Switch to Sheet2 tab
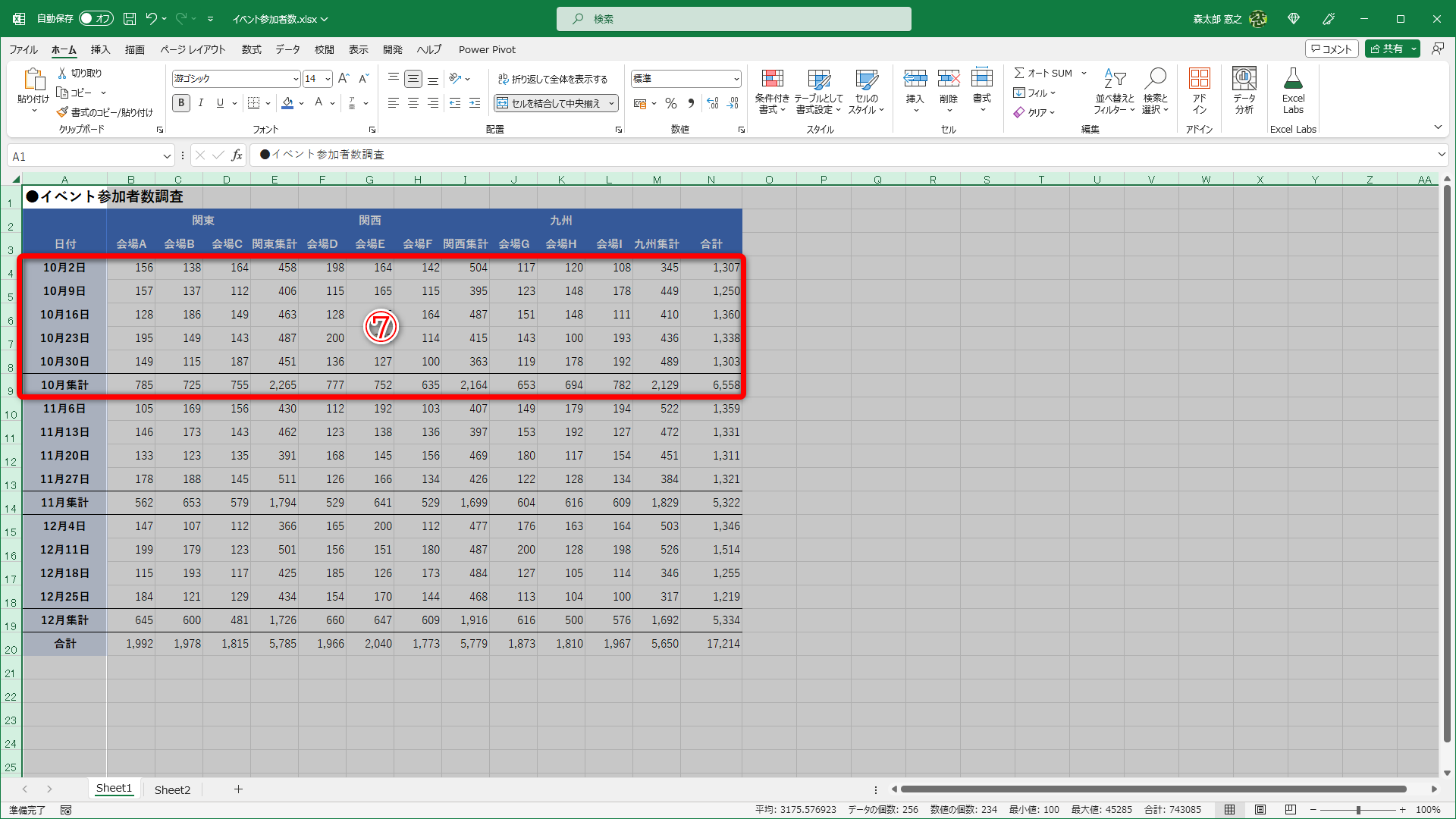This screenshot has width=1456, height=819. tap(172, 789)
